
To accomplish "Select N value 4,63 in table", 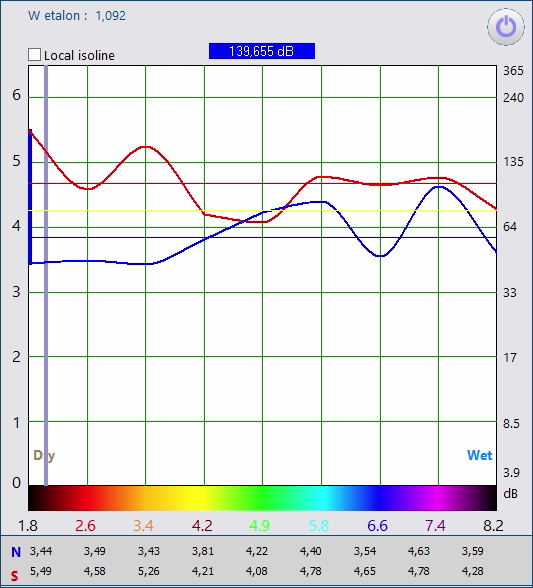I will pyautogui.click(x=419, y=551).
